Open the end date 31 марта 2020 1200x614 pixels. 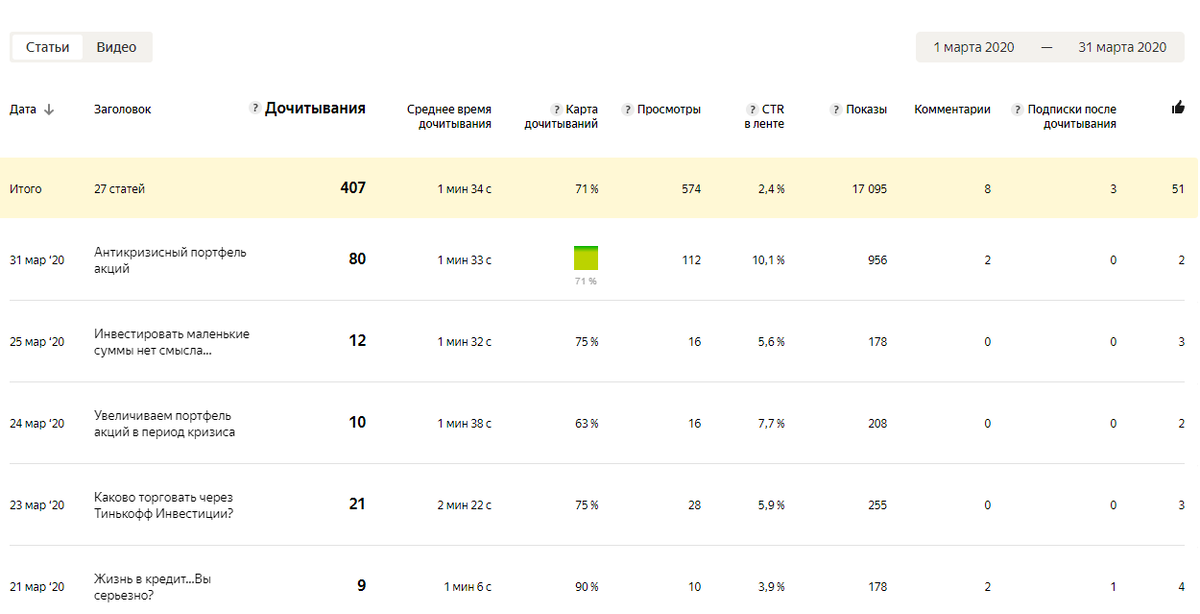point(1122,47)
